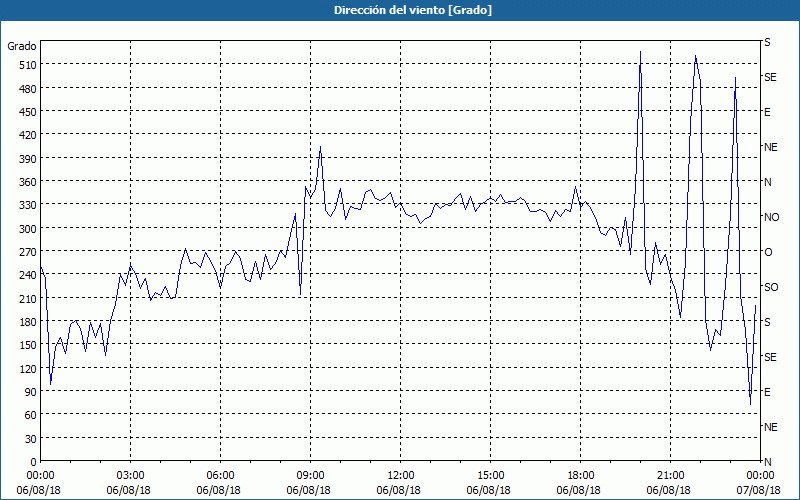The image size is (800, 500).
Task: Click the 510 y-axis value
Action: point(28,65)
